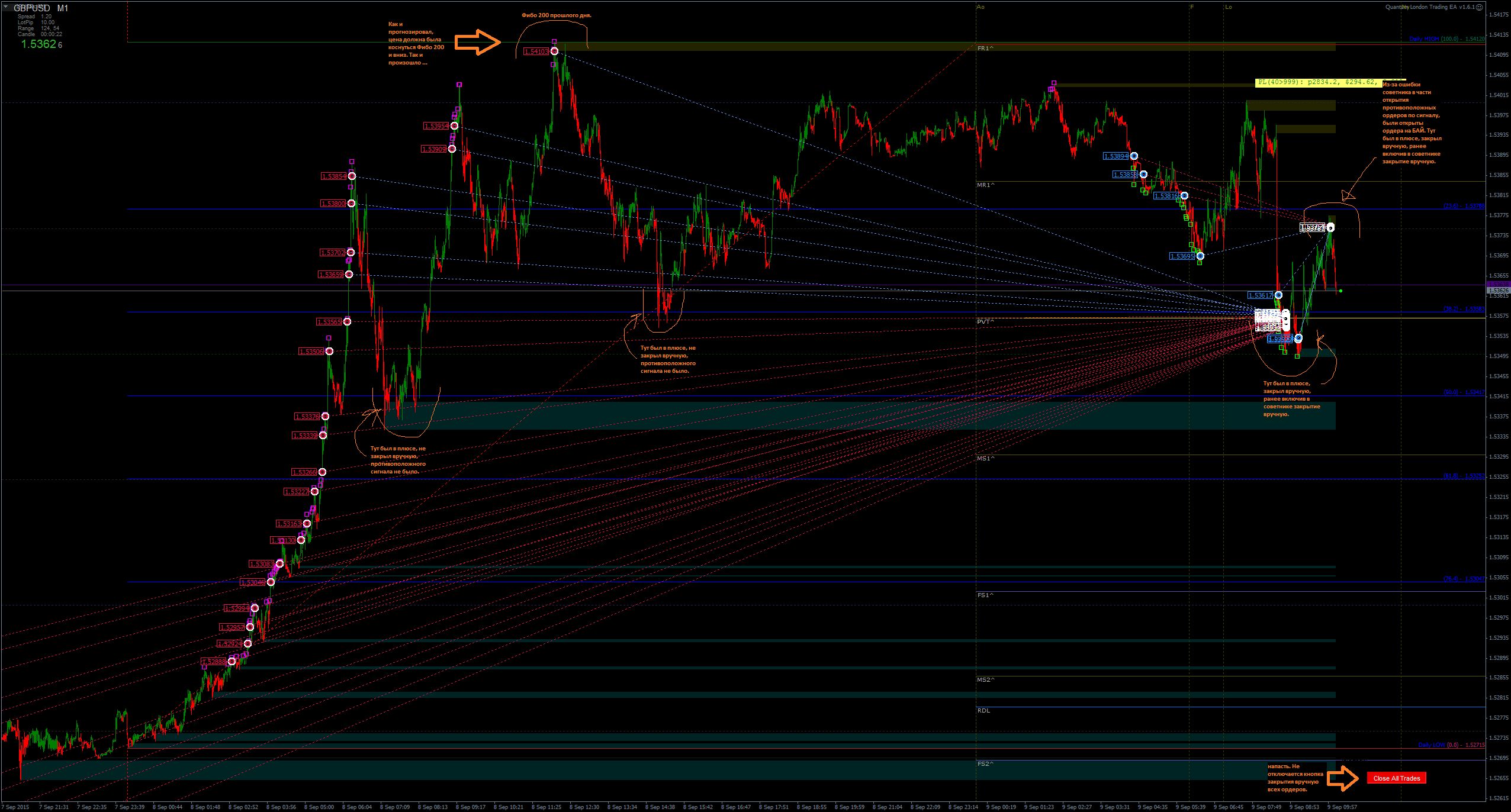Select the sell marker circle at 1.53800
The height and width of the screenshot is (812, 1511).
point(351,204)
